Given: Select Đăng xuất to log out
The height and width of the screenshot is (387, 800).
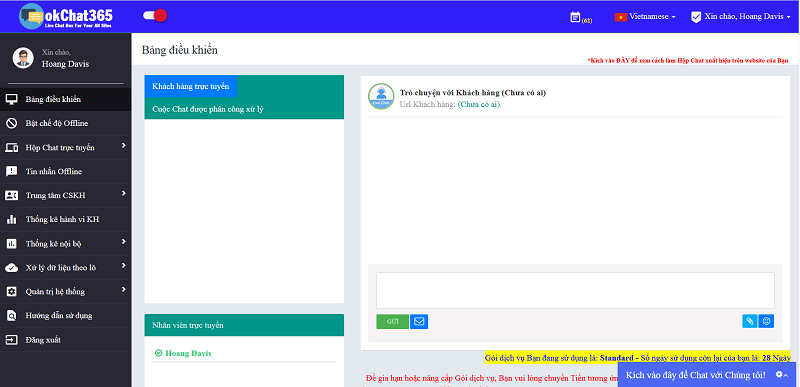Looking at the screenshot, I should [x=65, y=340].
